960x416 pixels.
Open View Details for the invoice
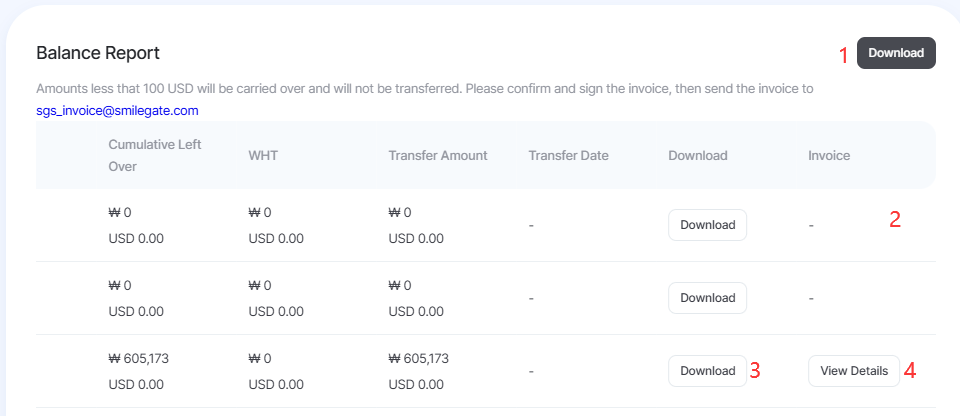(854, 371)
